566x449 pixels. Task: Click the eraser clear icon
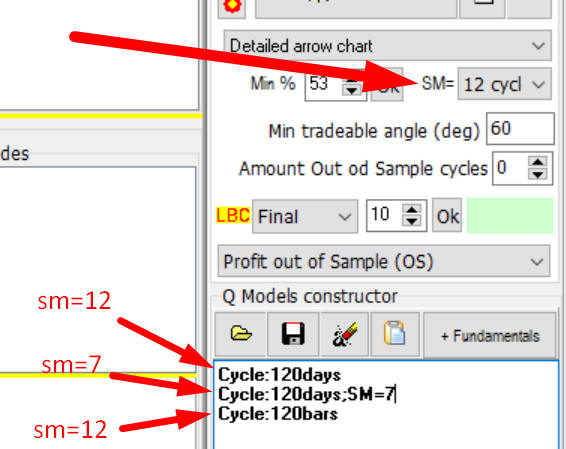point(344,334)
